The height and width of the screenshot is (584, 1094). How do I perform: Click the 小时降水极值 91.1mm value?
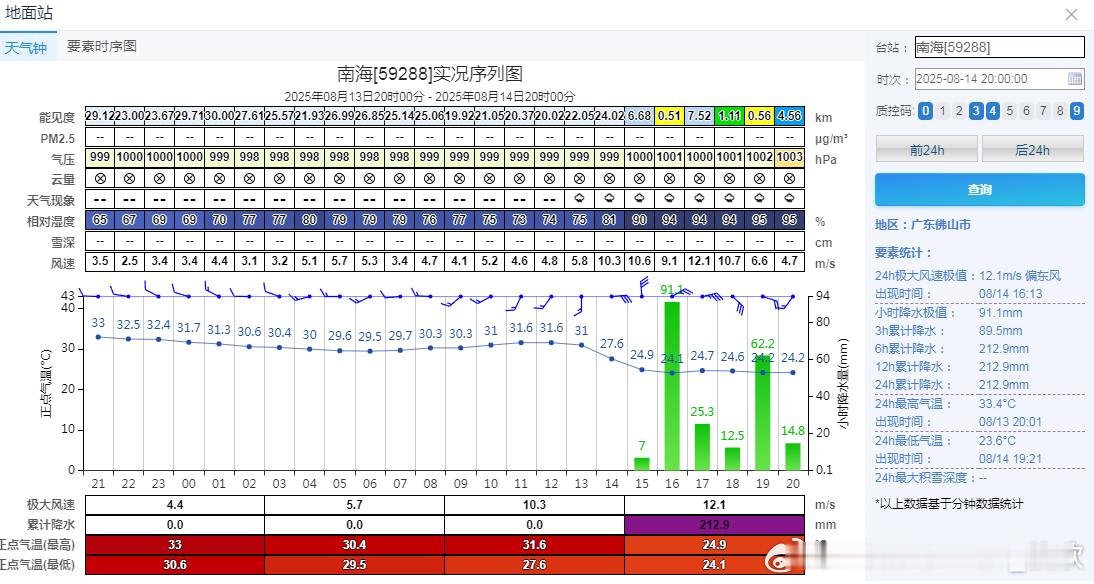coord(1001,313)
